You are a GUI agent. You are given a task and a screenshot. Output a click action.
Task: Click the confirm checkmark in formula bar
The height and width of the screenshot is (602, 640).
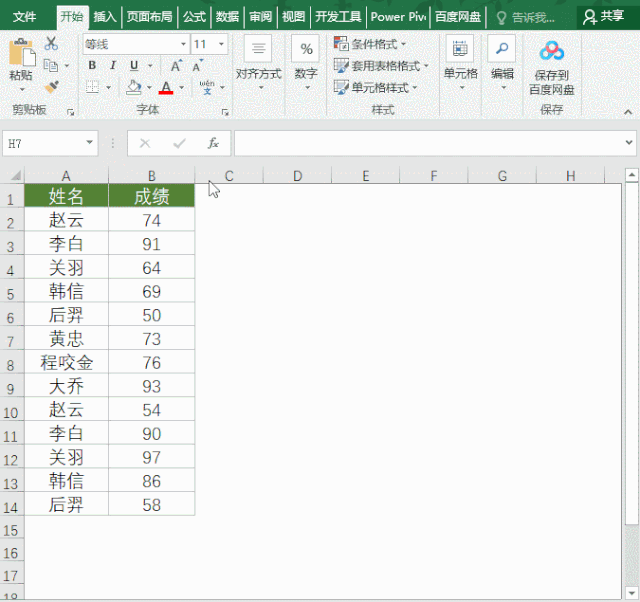[179, 143]
